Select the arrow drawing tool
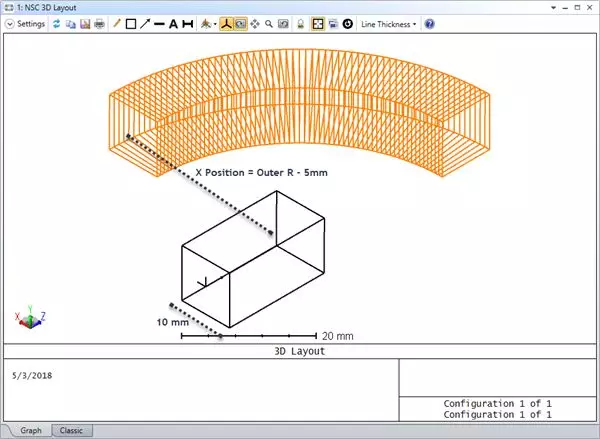Viewport: 600px width, 439px height. pos(145,23)
